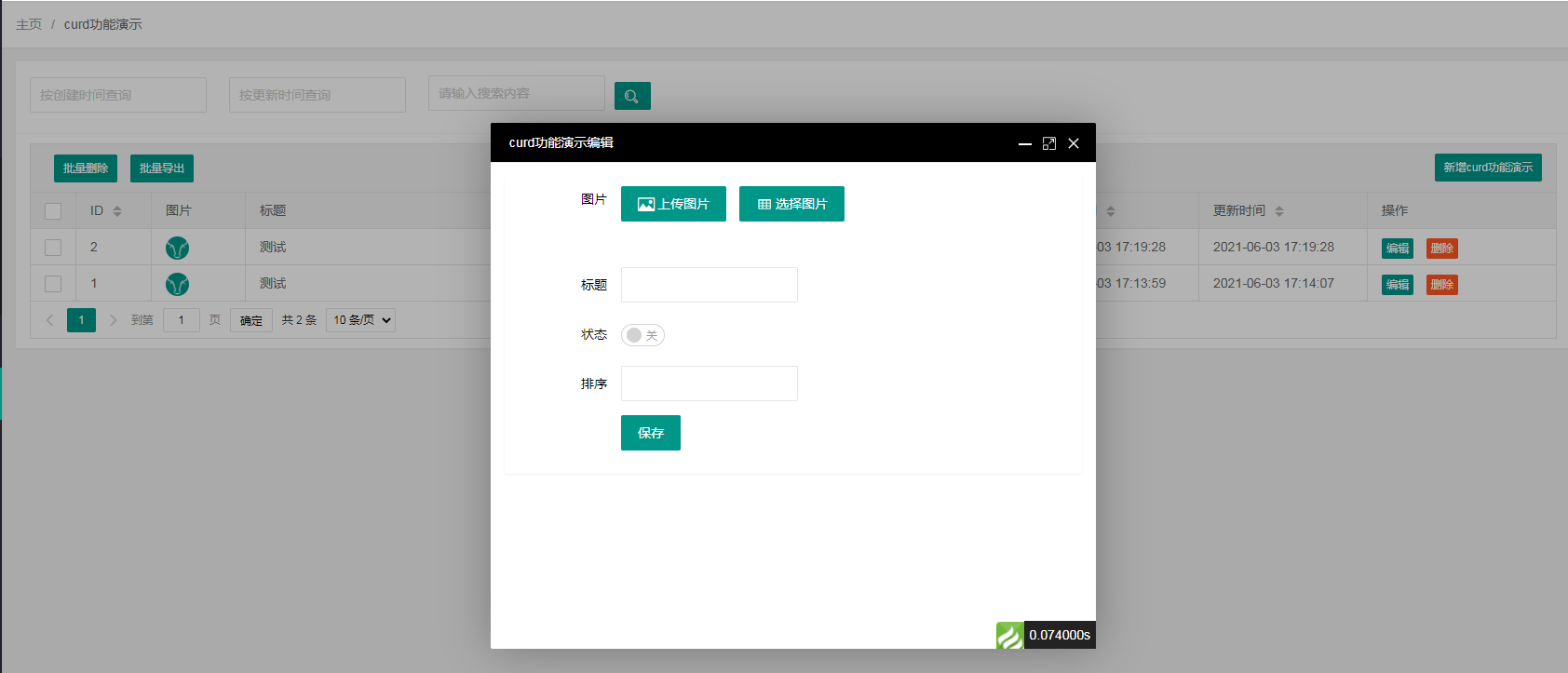This screenshot has height=673, width=1568.
Task: Click 选择图片 button
Action: (x=791, y=204)
